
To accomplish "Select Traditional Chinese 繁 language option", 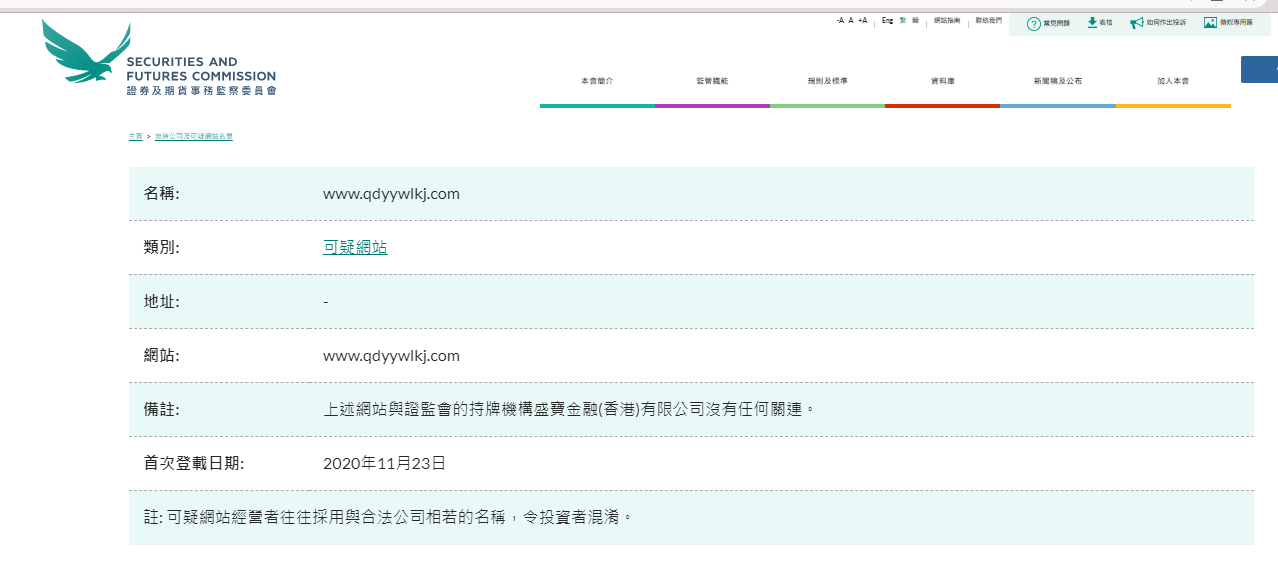I will [x=903, y=20].
